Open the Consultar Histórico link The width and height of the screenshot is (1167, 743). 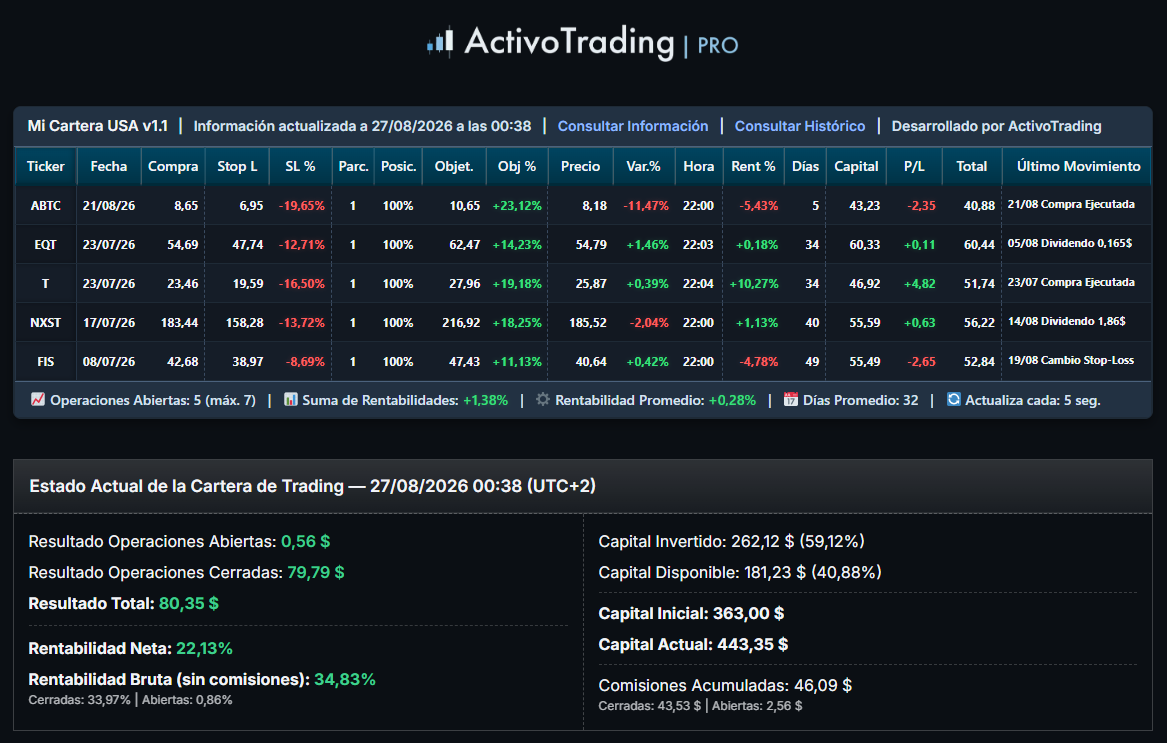tap(800, 126)
